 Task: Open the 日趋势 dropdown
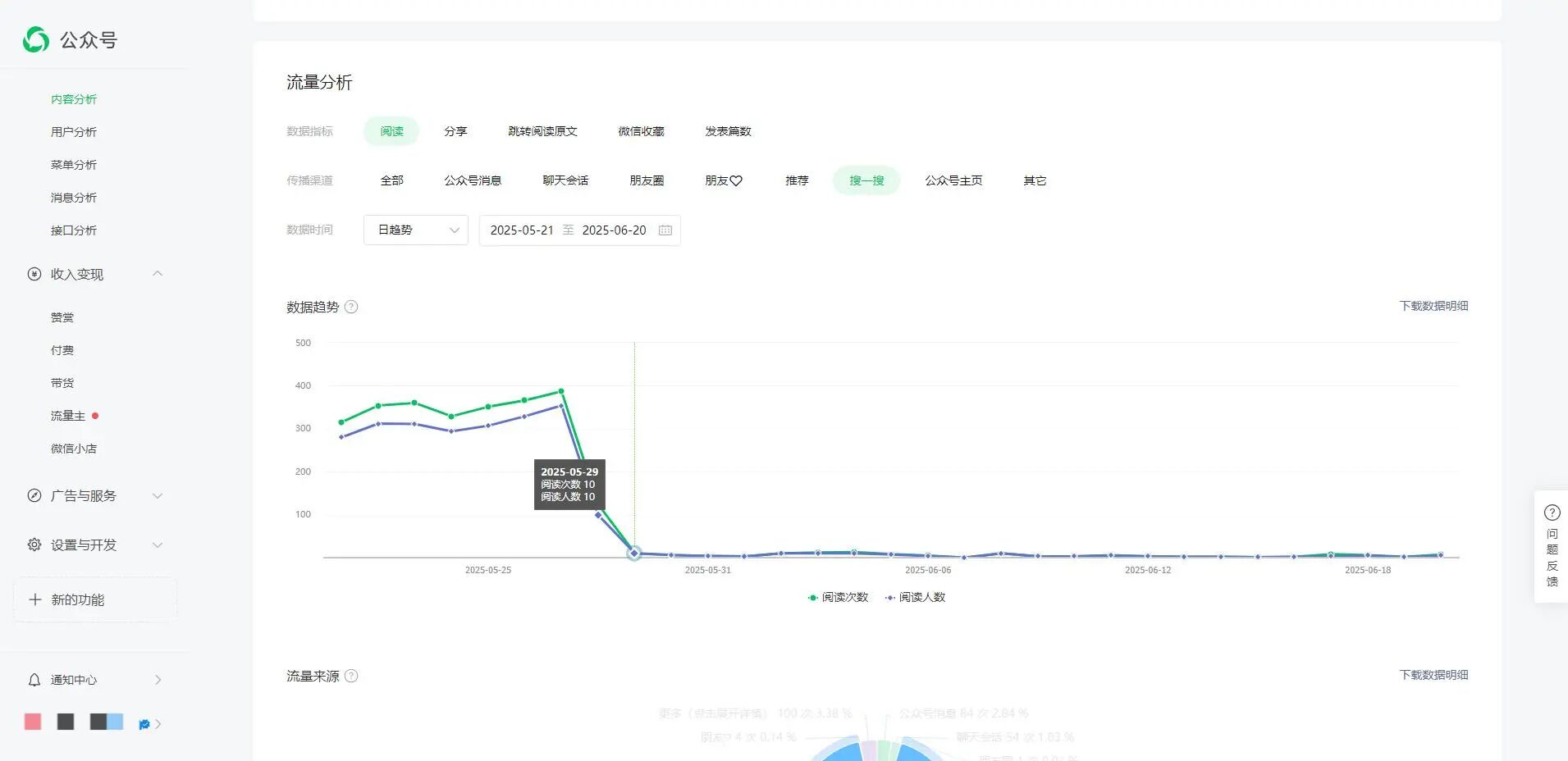416,230
